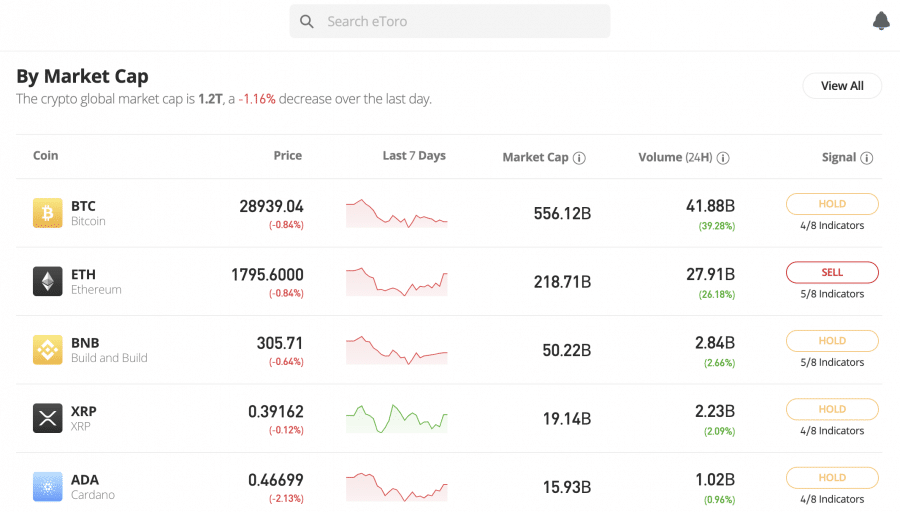The width and height of the screenshot is (900, 512).
Task: Click BNB price 305.71
Action: (x=280, y=343)
